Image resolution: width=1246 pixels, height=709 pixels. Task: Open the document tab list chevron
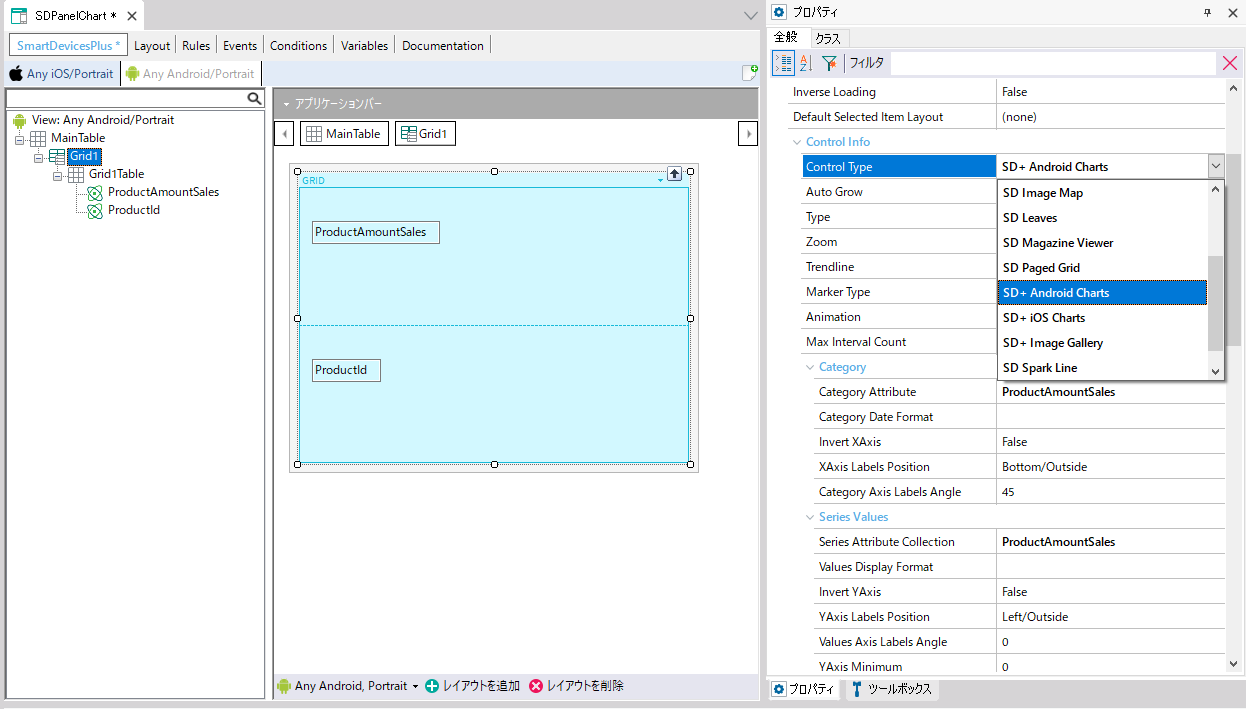click(751, 16)
